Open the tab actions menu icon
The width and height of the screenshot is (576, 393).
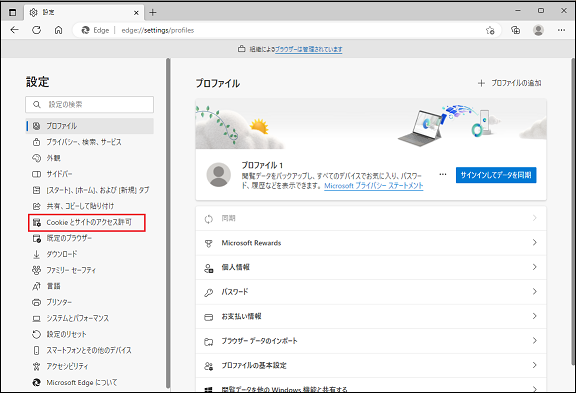tap(12, 12)
